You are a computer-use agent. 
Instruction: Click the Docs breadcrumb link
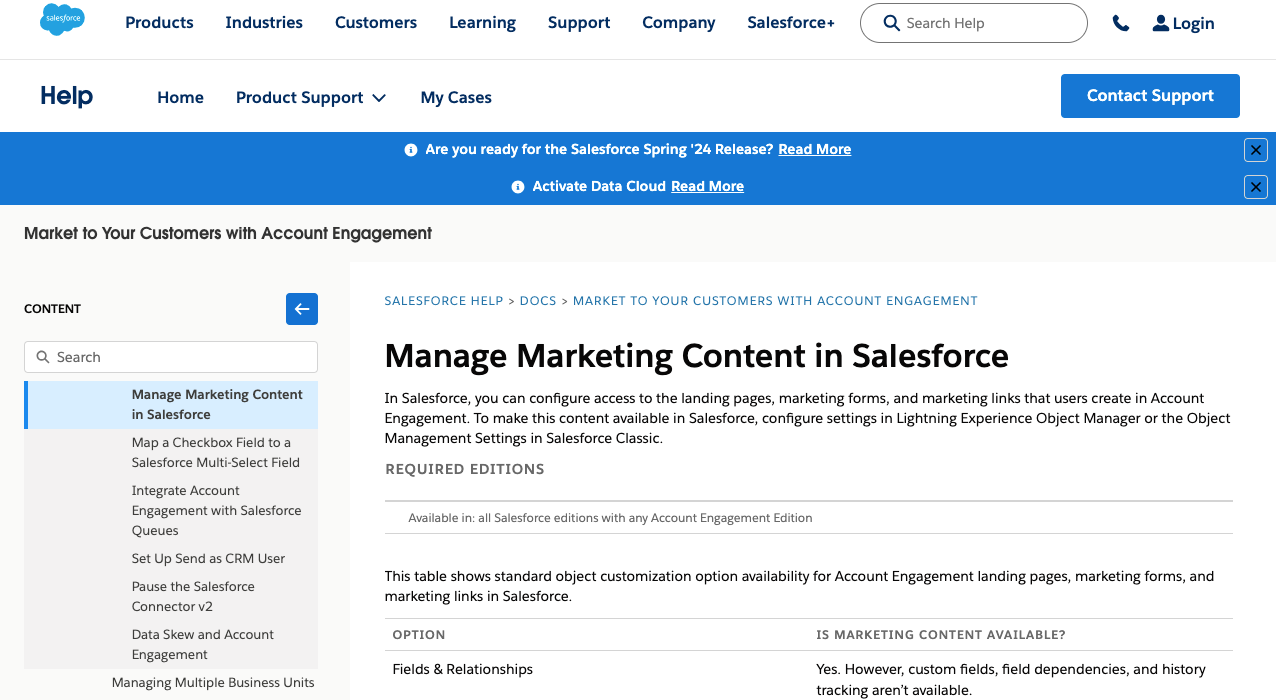538,301
